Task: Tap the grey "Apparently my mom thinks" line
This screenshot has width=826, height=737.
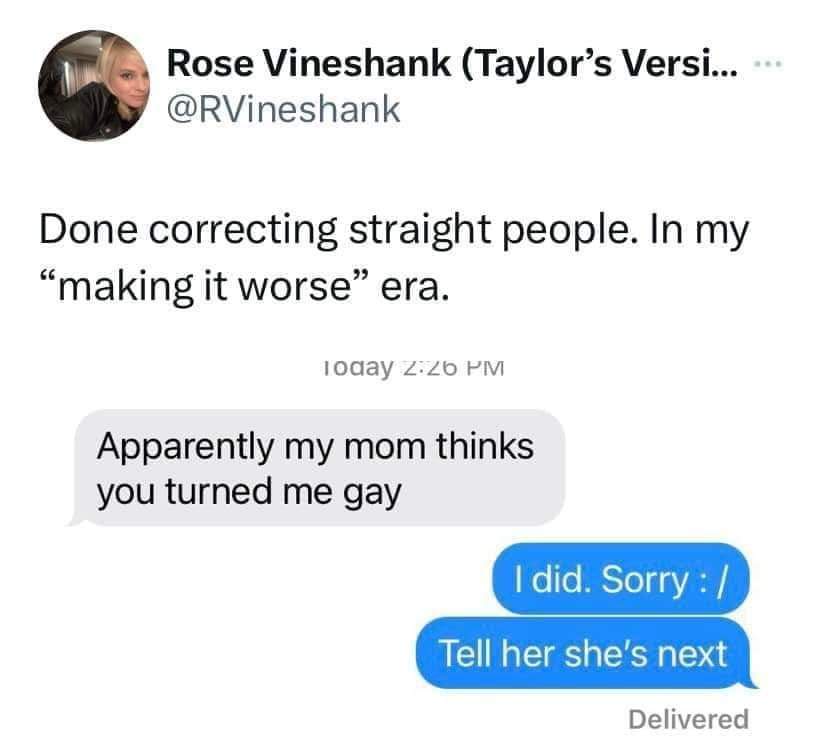Action: click(x=314, y=445)
